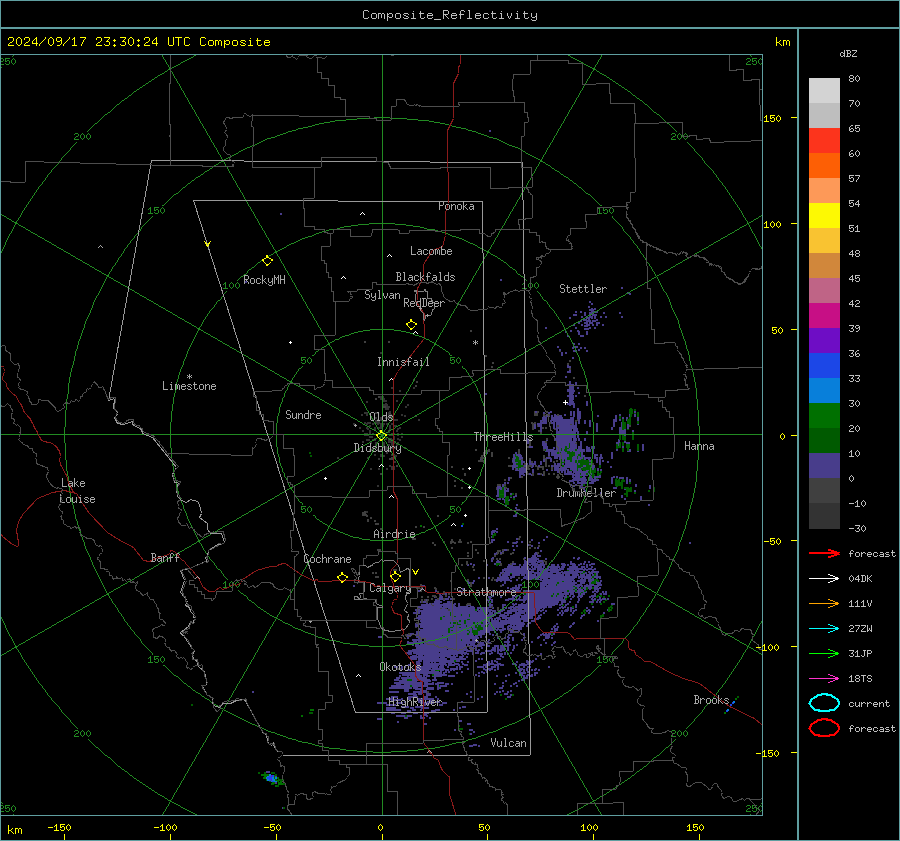Click the Lake Louise label

click(x=77, y=491)
